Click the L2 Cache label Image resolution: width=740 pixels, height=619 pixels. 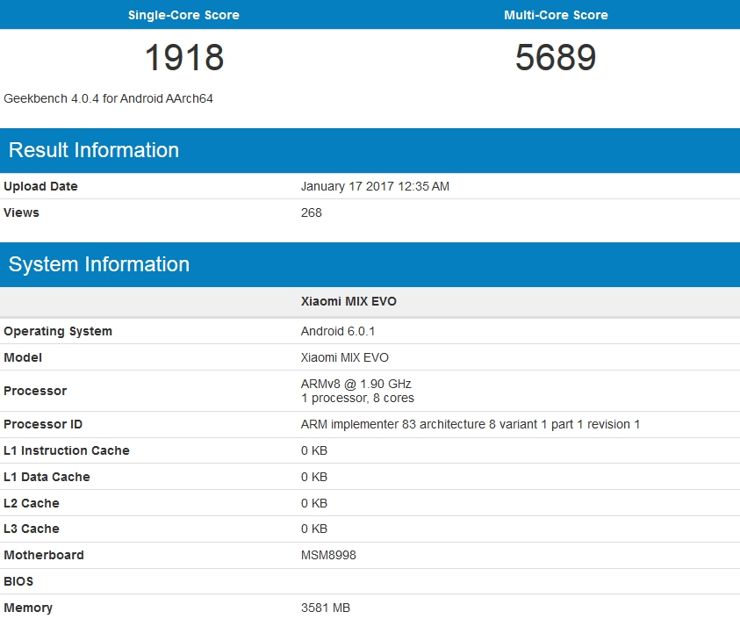pos(31,503)
